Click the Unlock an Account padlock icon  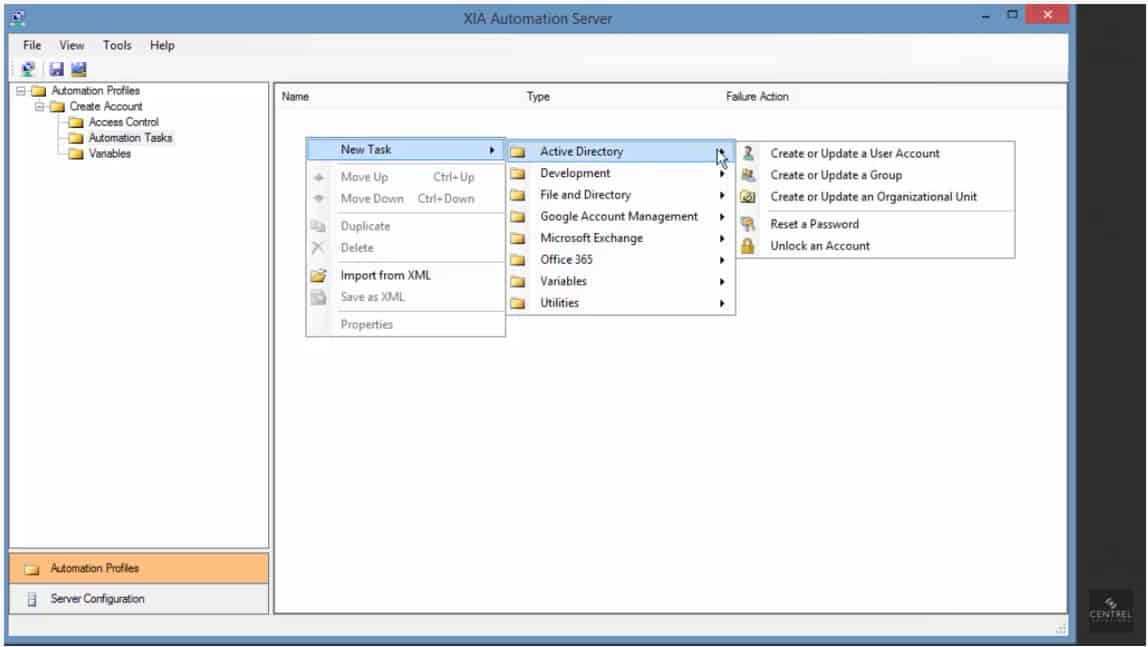pyautogui.click(x=748, y=246)
